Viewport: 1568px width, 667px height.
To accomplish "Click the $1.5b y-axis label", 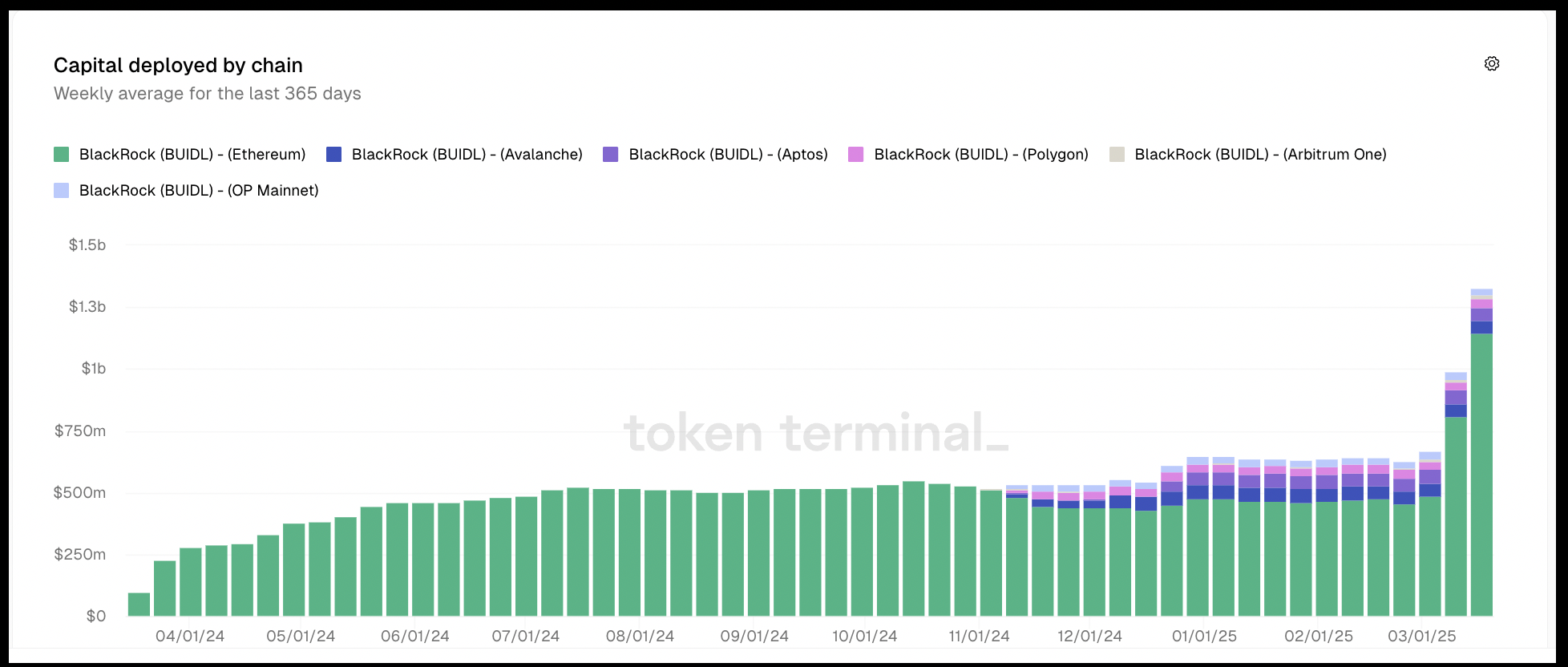I will tap(87, 245).
